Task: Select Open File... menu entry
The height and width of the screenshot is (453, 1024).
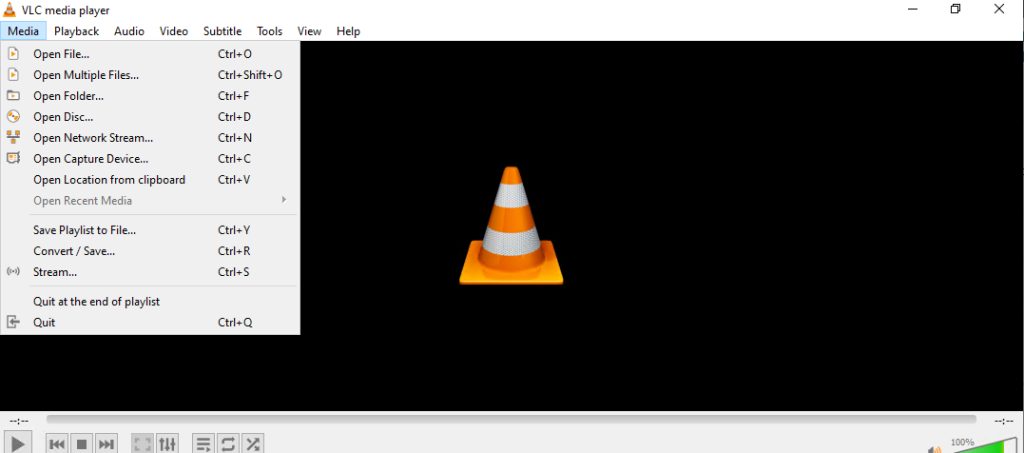Action: [150, 54]
